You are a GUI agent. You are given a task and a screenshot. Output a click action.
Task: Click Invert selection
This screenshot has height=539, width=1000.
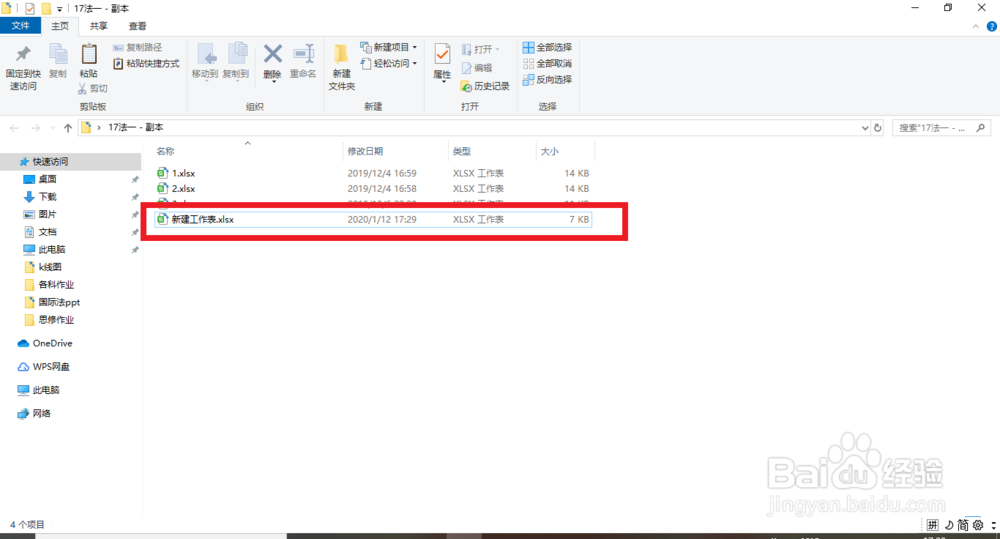(x=547, y=79)
